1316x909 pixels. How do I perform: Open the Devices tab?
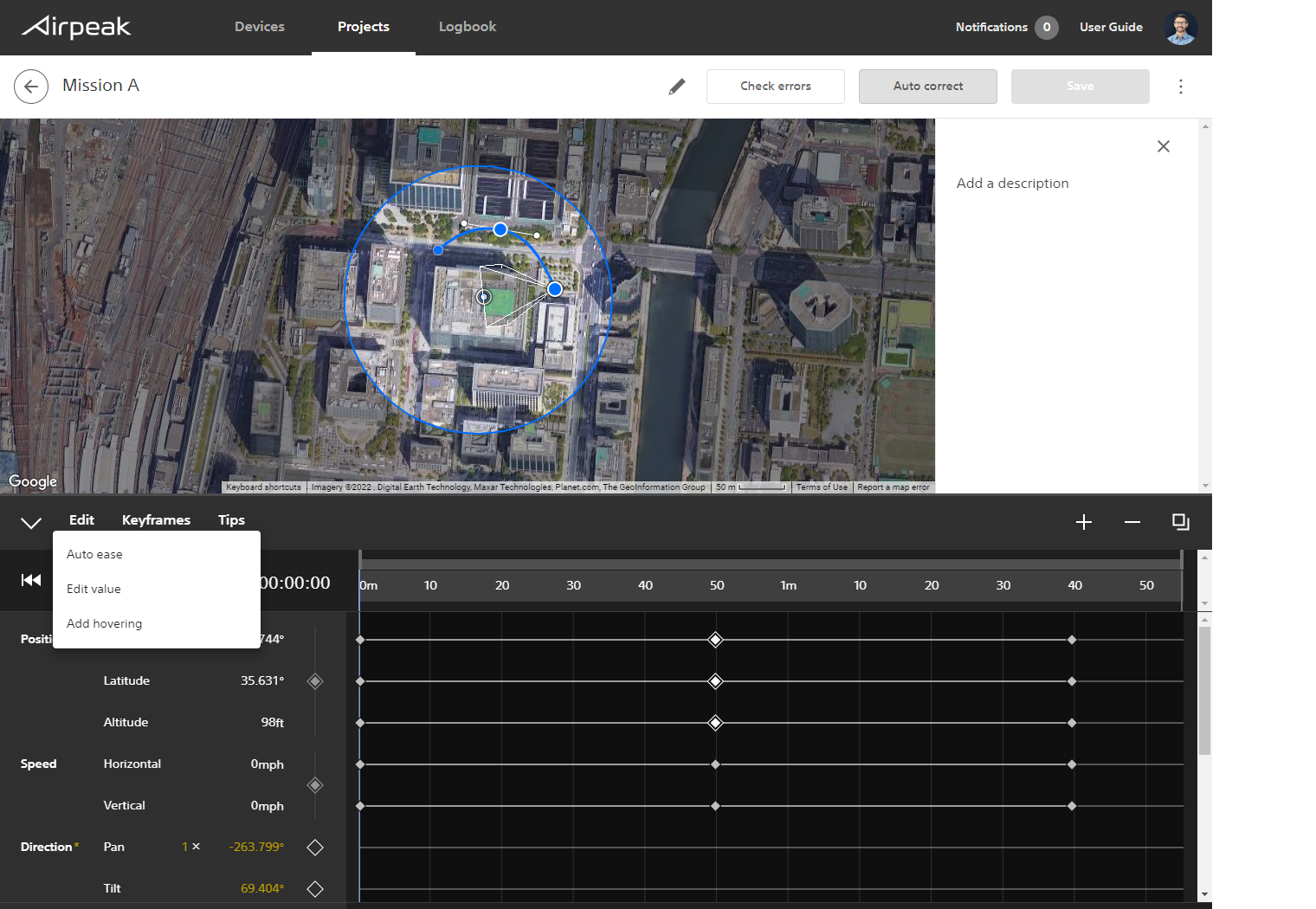(260, 27)
